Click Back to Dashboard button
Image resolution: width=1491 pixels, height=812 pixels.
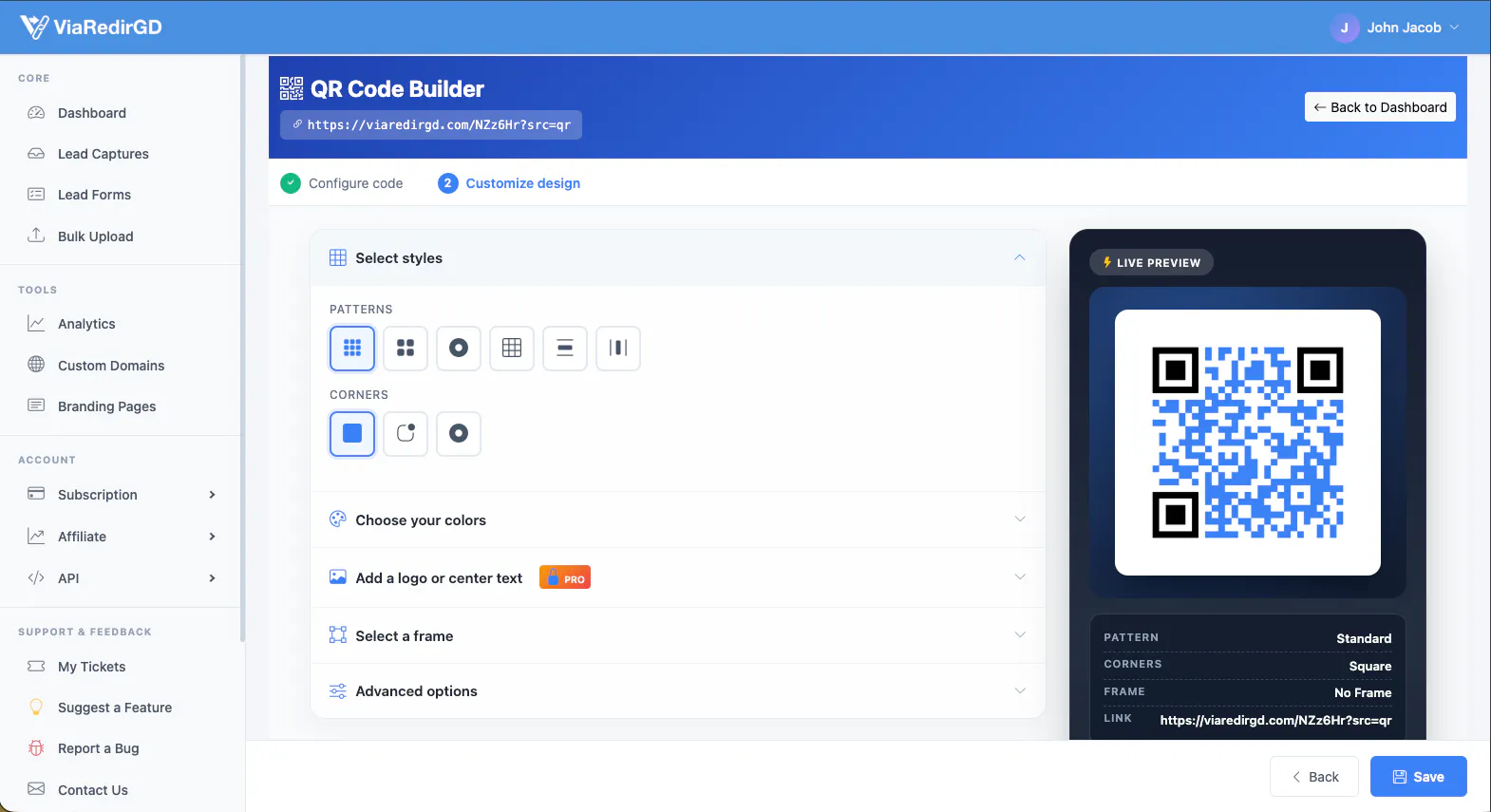coord(1380,107)
